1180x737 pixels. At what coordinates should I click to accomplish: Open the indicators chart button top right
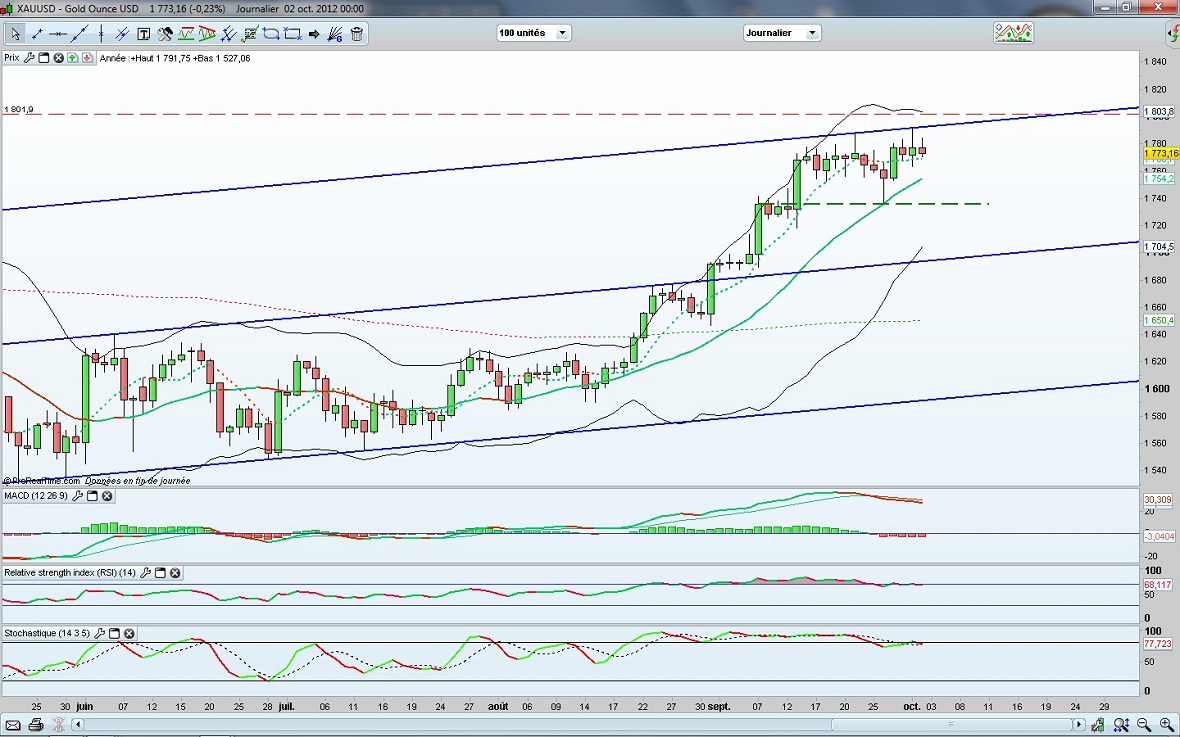[x=1013, y=34]
